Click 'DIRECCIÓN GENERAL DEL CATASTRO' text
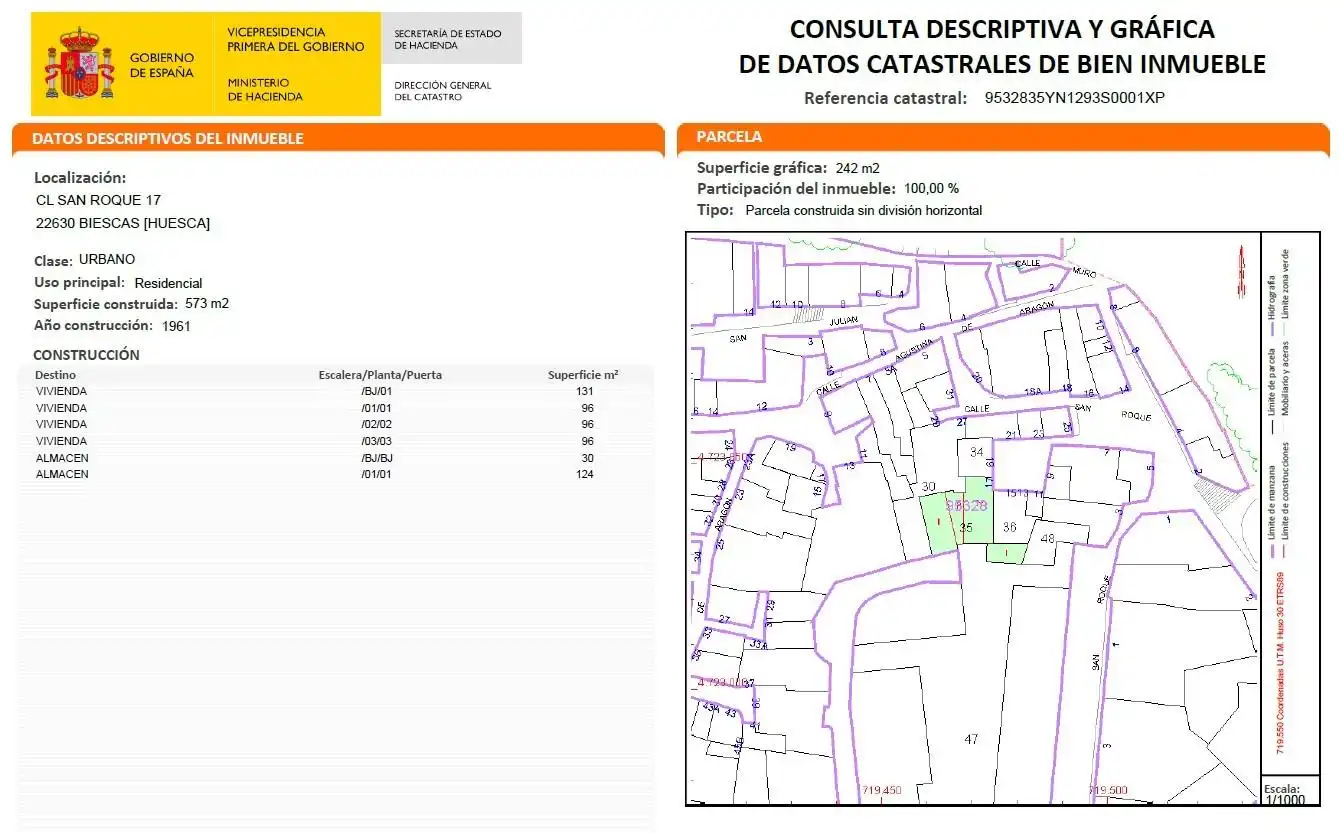Viewport: 1340px width, 833px height. (443, 91)
